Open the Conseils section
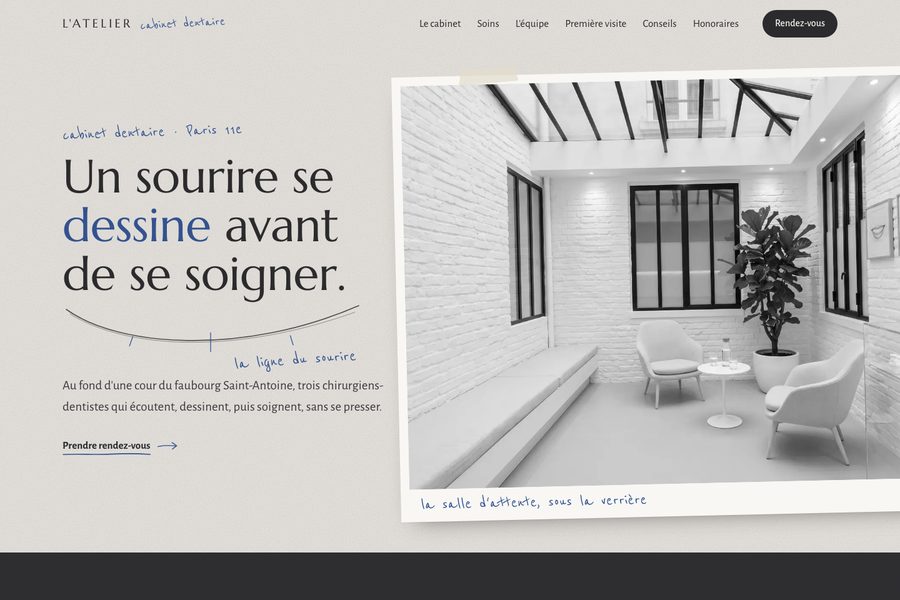900x600 pixels. coord(659,24)
